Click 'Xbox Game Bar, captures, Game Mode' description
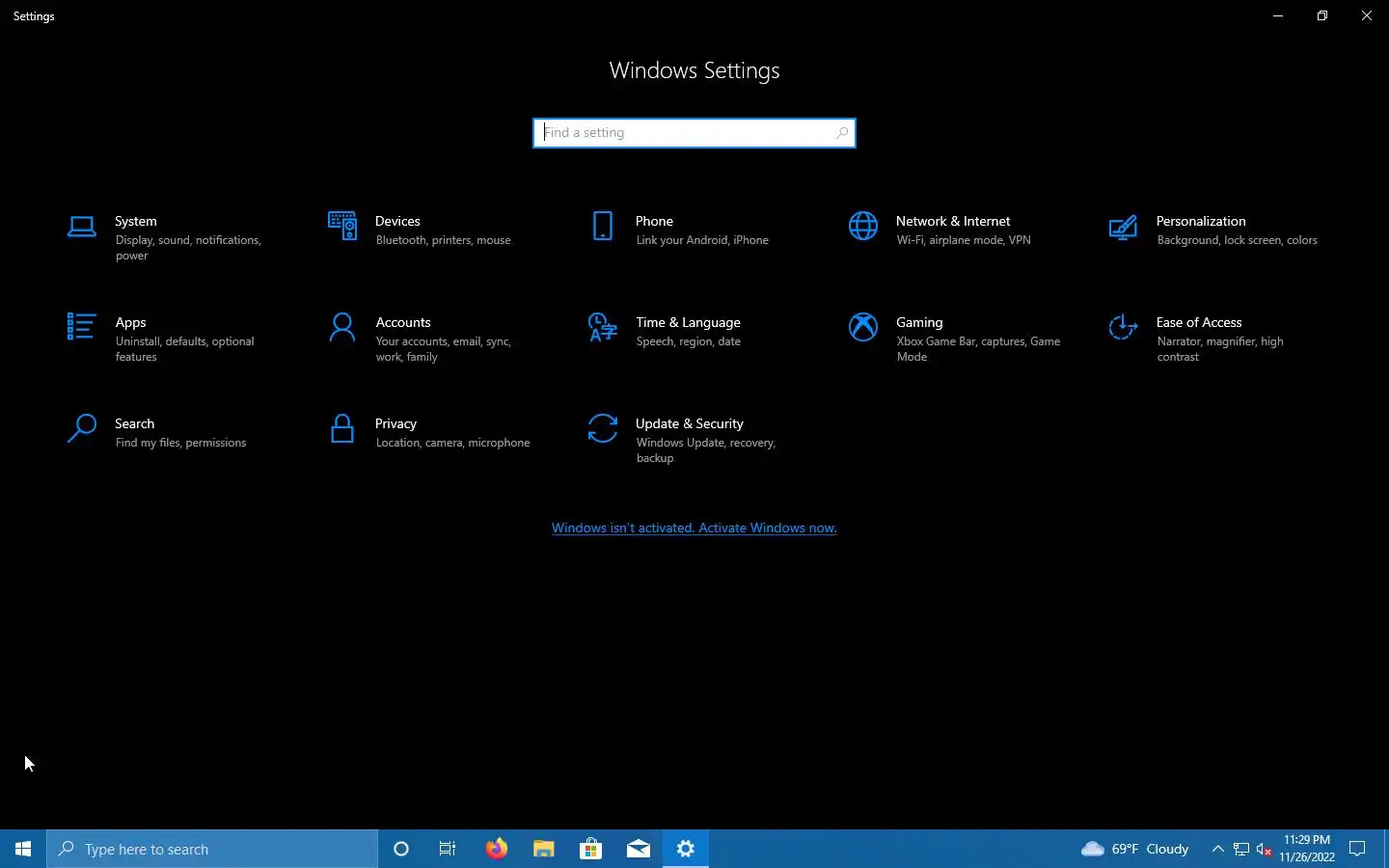 click(978, 349)
